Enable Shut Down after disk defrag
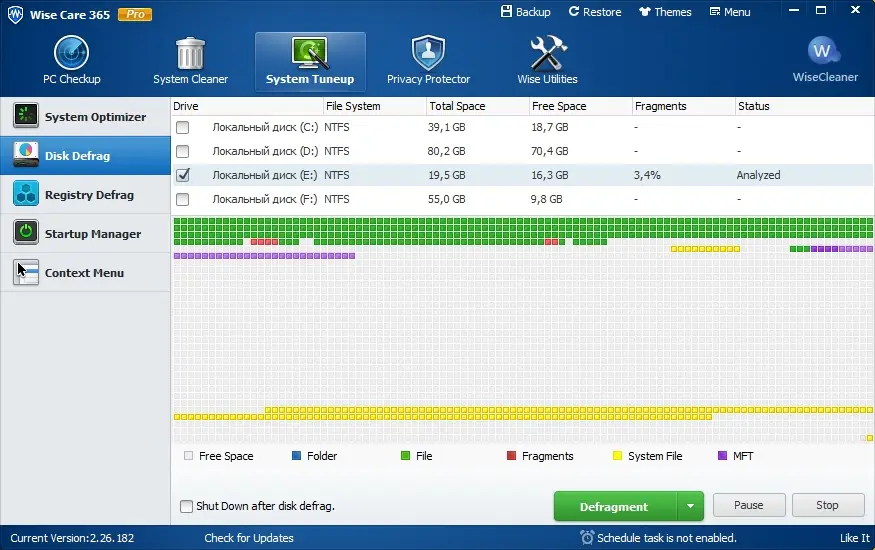This screenshot has height=550, width=875. coord(186,506)
